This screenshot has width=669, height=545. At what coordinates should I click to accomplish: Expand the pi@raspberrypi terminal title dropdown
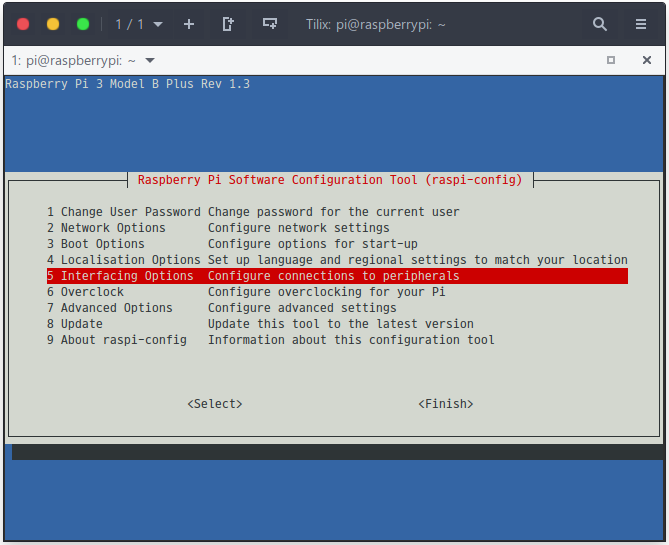click(x=150, y=61)
